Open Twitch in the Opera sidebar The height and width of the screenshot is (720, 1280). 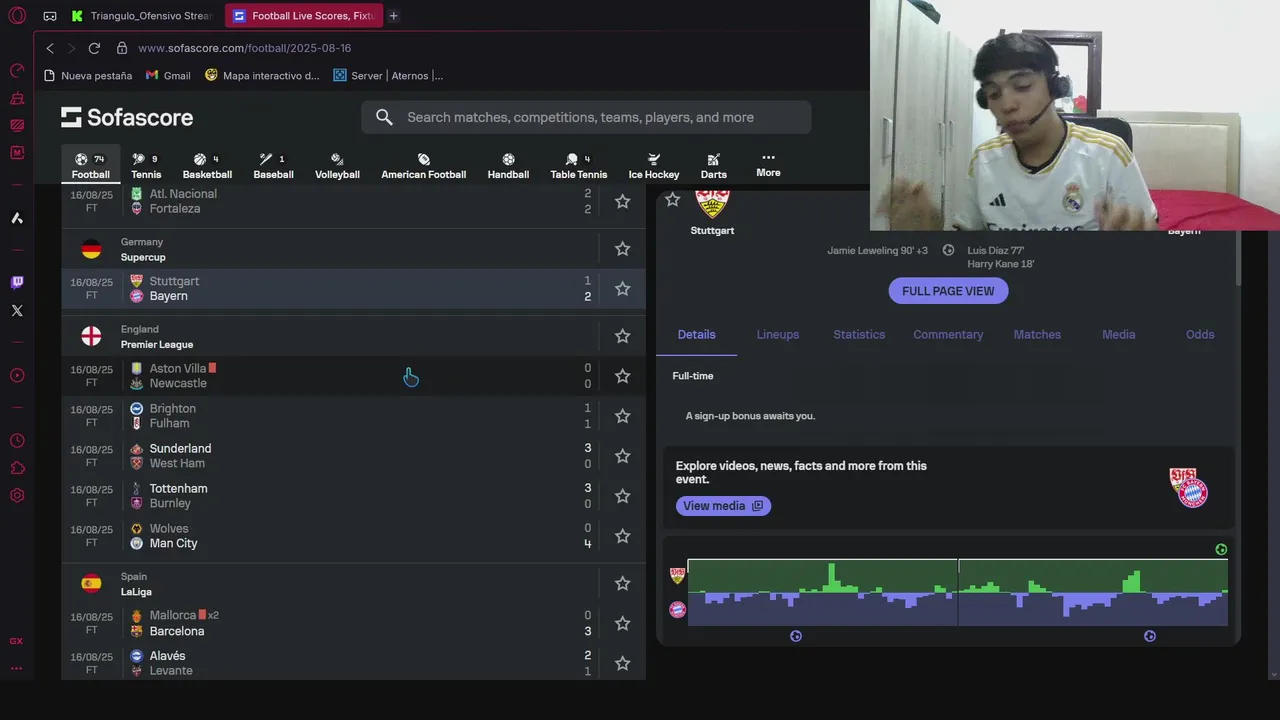click(x=17, y=282)
